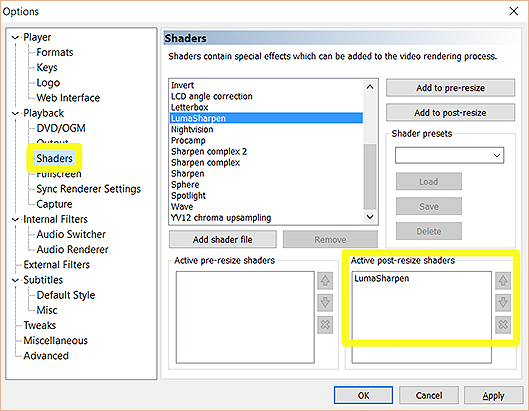Open Shader presets dropdown

click(x=449, y=155)
